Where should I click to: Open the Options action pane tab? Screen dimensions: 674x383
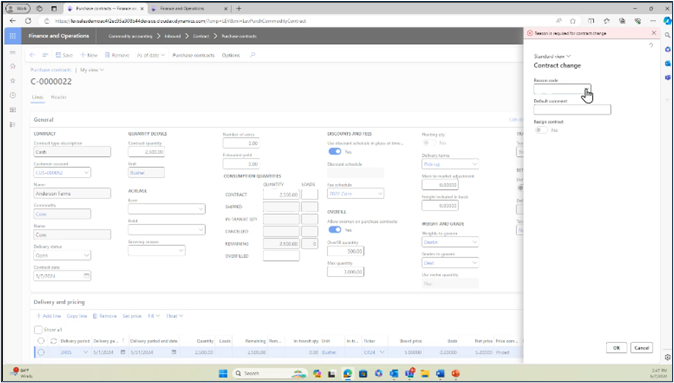coord(231,55)
